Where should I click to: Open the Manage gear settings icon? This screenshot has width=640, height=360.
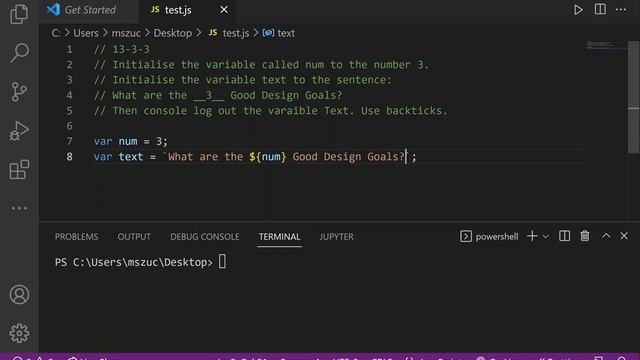[x=19, y=333]
